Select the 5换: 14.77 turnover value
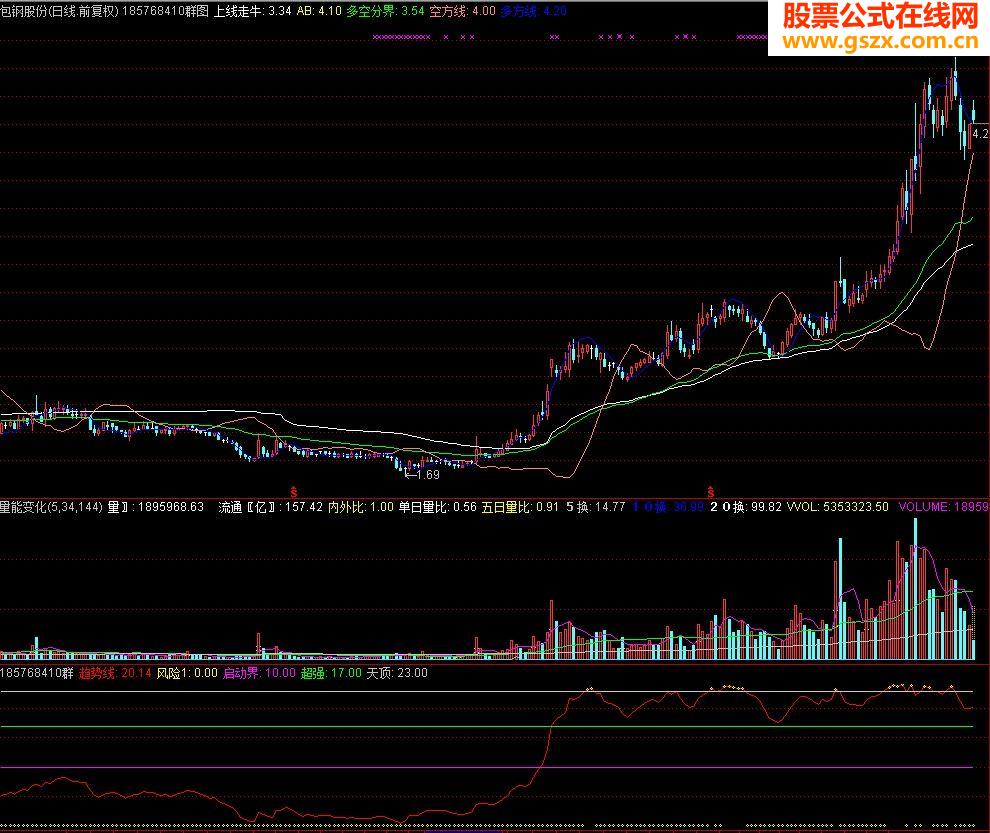Image resolution: width=990 pixels, height=833 pixels. [x=595, y=507]
